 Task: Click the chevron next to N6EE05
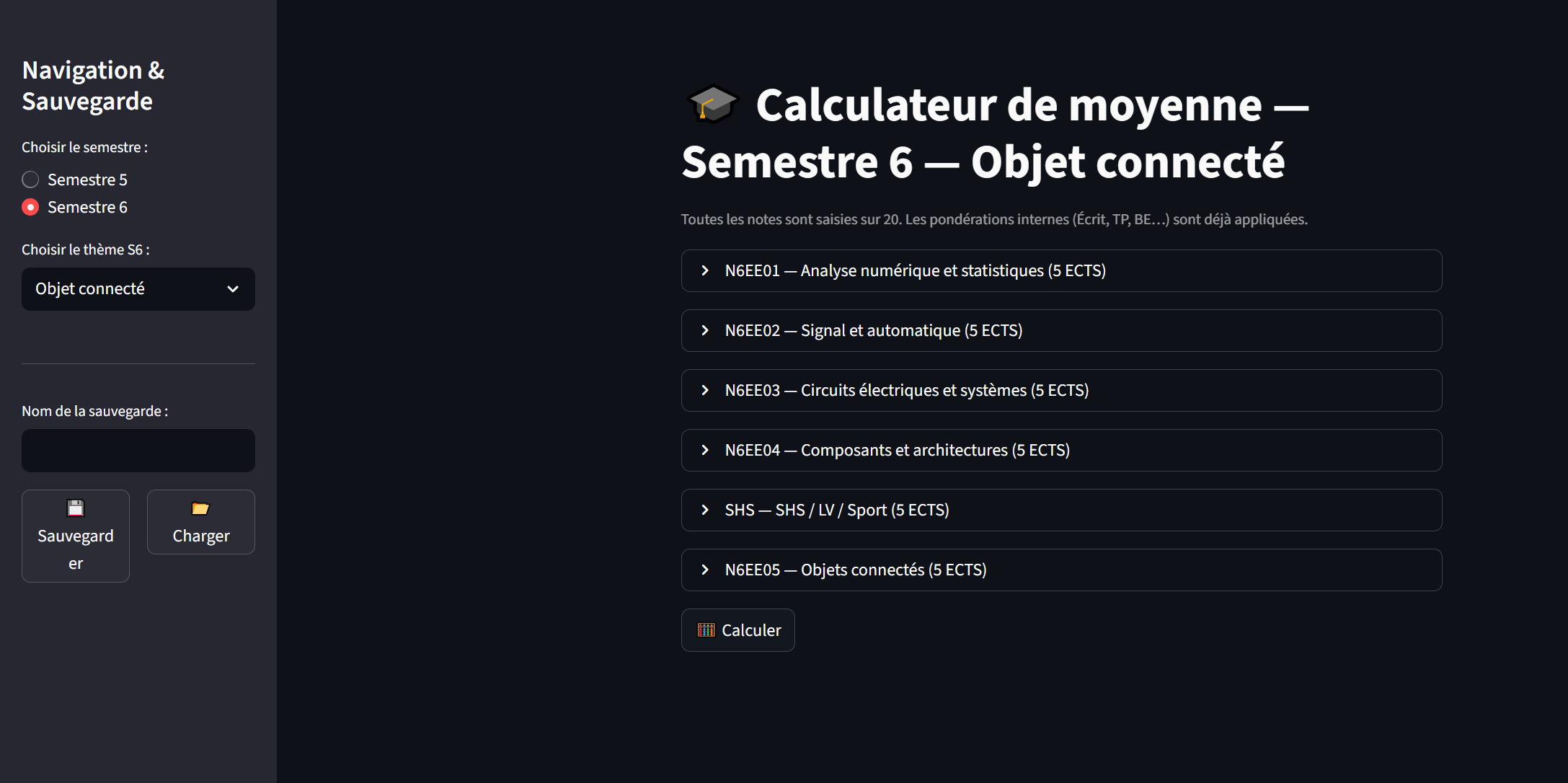[704, 570]
